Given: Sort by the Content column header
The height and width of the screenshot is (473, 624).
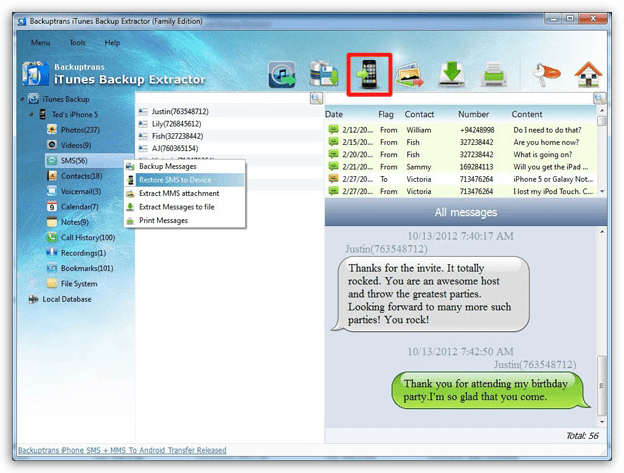Looking at the screenshot, I should [526, 115].
